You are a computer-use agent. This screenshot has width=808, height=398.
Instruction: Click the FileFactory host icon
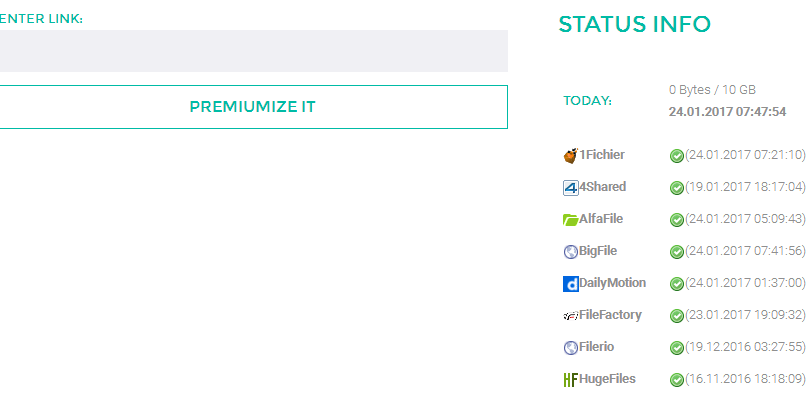click(x=570, y=316)
